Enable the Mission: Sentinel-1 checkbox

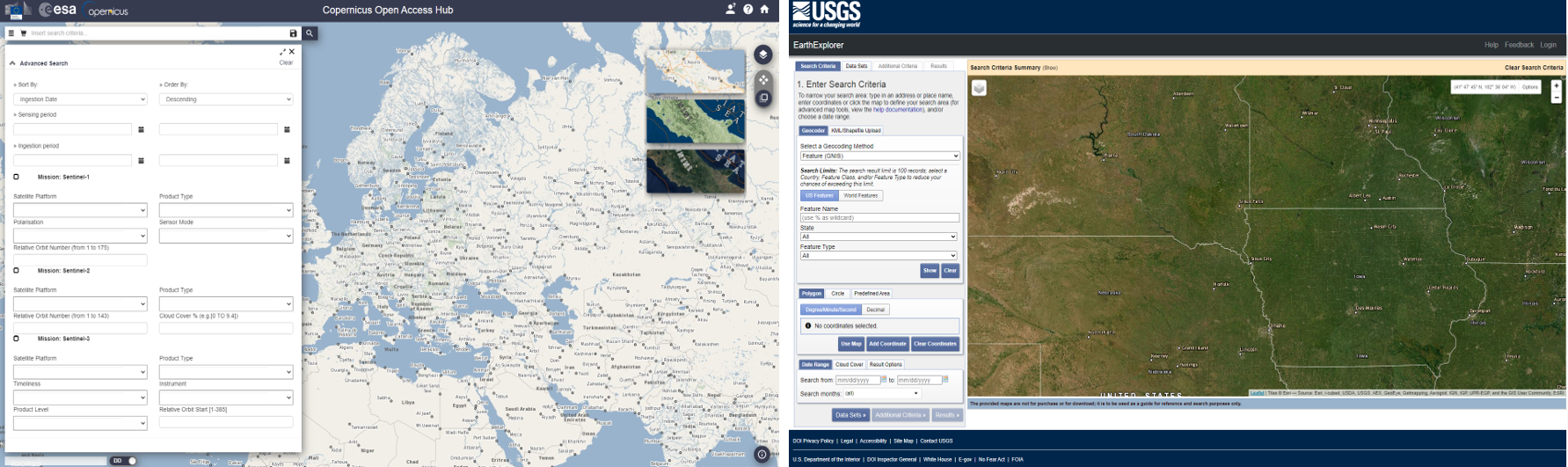[x=16, y=177]
